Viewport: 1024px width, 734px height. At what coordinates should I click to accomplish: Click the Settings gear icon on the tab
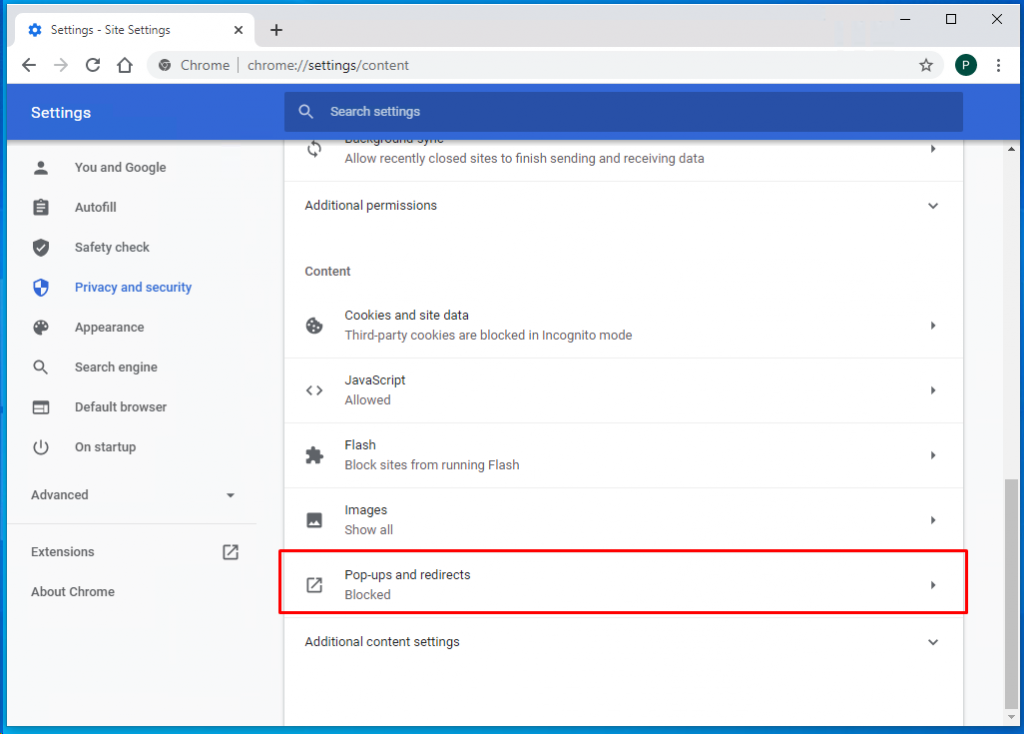[35, 30]
